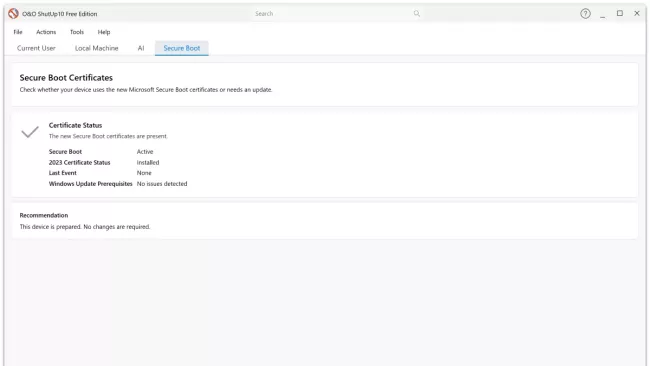The height and width of the screenshot is (366, 650).
Task: Click the 'Active' Secure Boot value
Action: pyautogui.click(x=145, y=152)
